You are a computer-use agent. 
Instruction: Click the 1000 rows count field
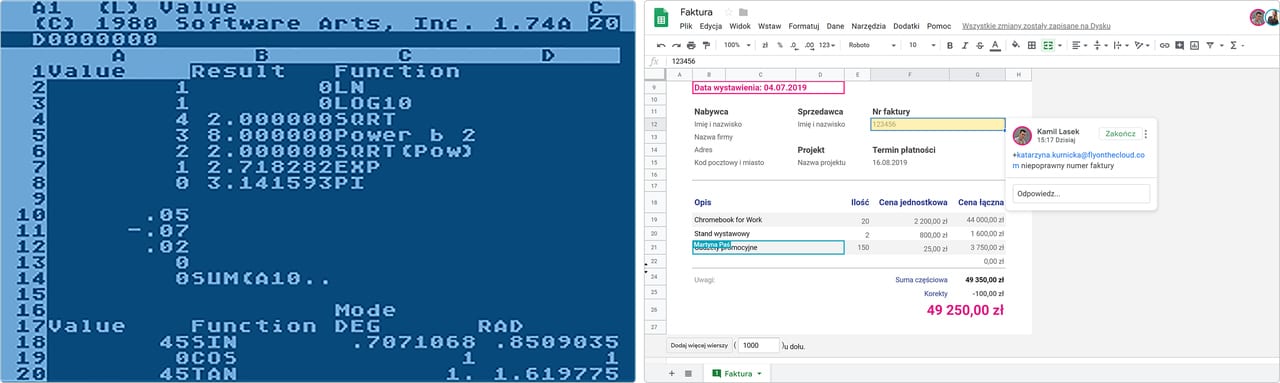(x=759, y=345)
